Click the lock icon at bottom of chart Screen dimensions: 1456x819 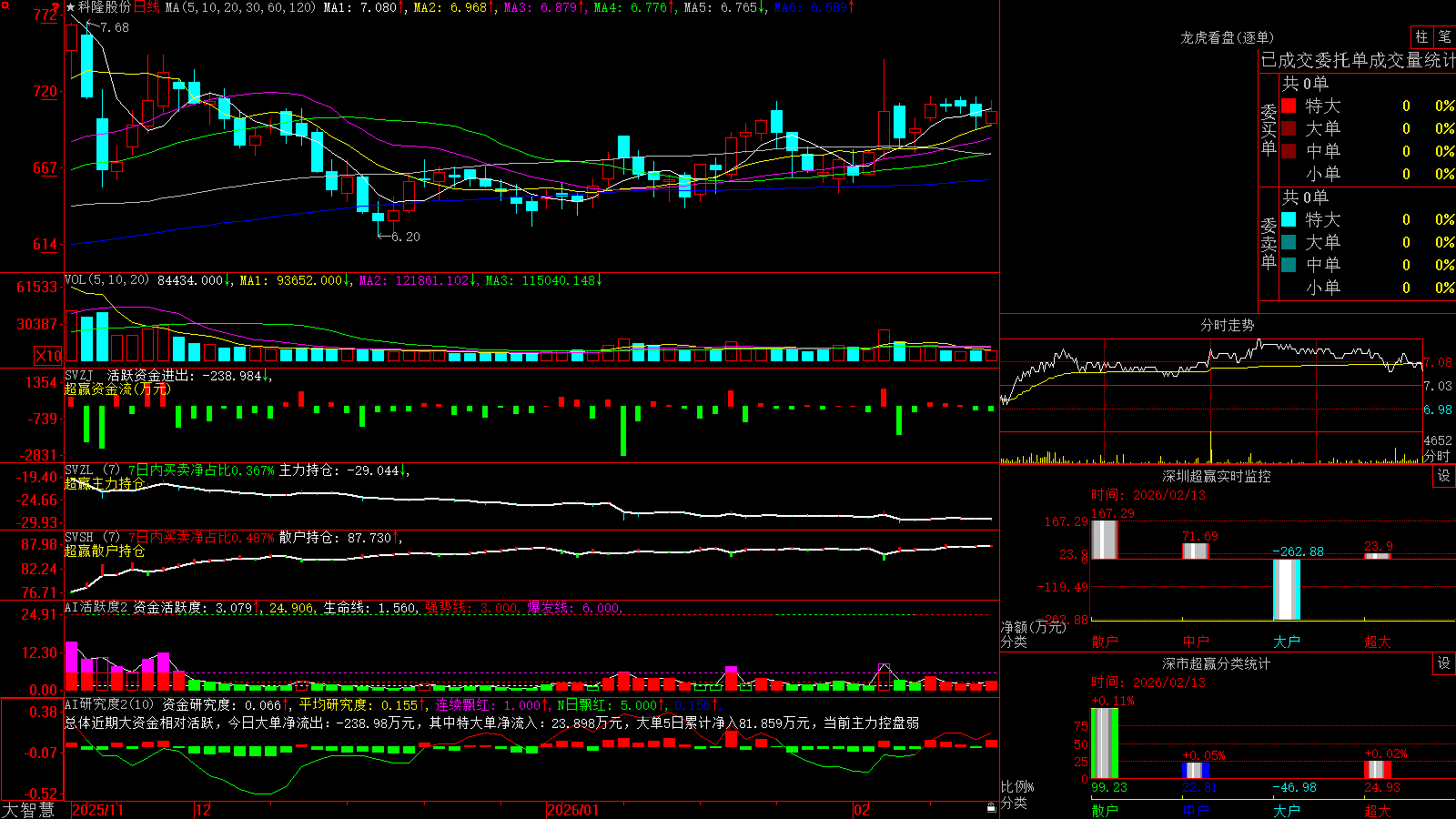[x=992, y=807]
